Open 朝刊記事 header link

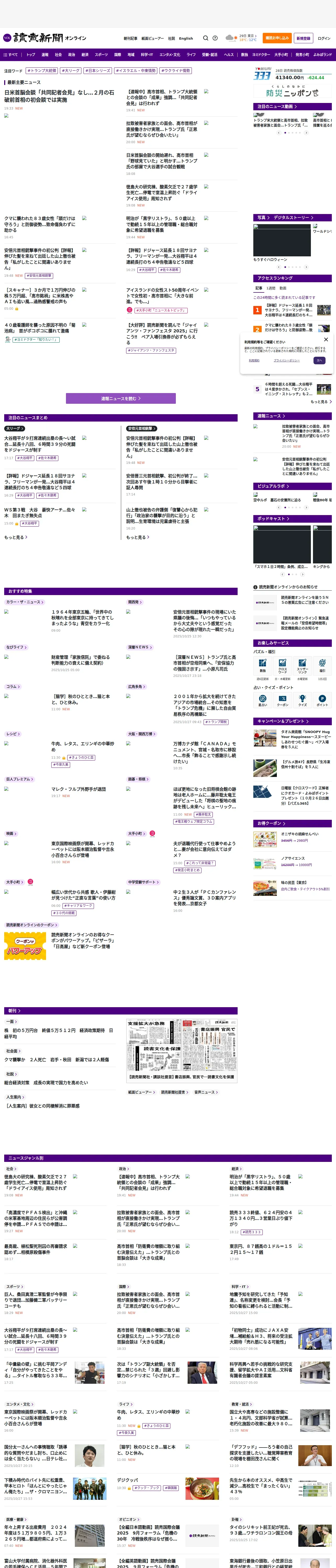[x=131, y=38]
